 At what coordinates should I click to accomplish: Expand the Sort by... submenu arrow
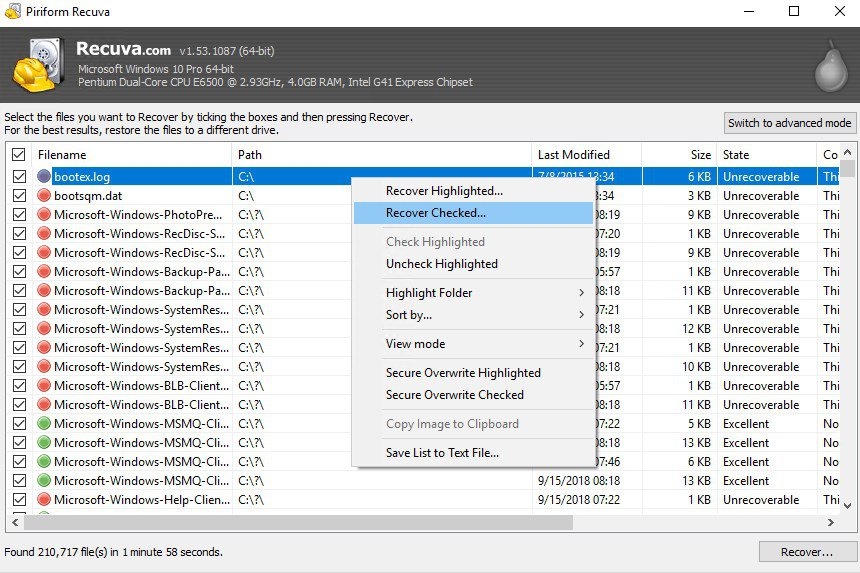[x=581, y=315]
